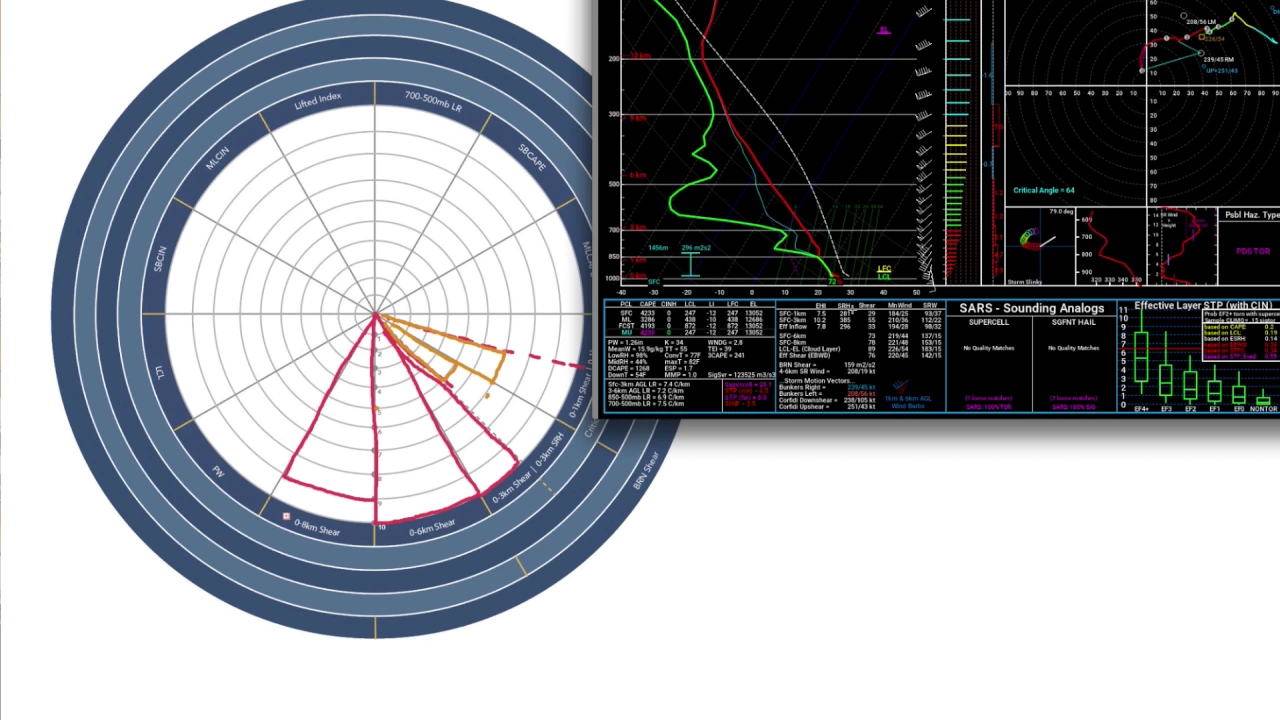Screen dimensions: 1280x720
Task: Click the 0-3km Shear axis label
Action: pyautogui.click(x=510, y=484)
